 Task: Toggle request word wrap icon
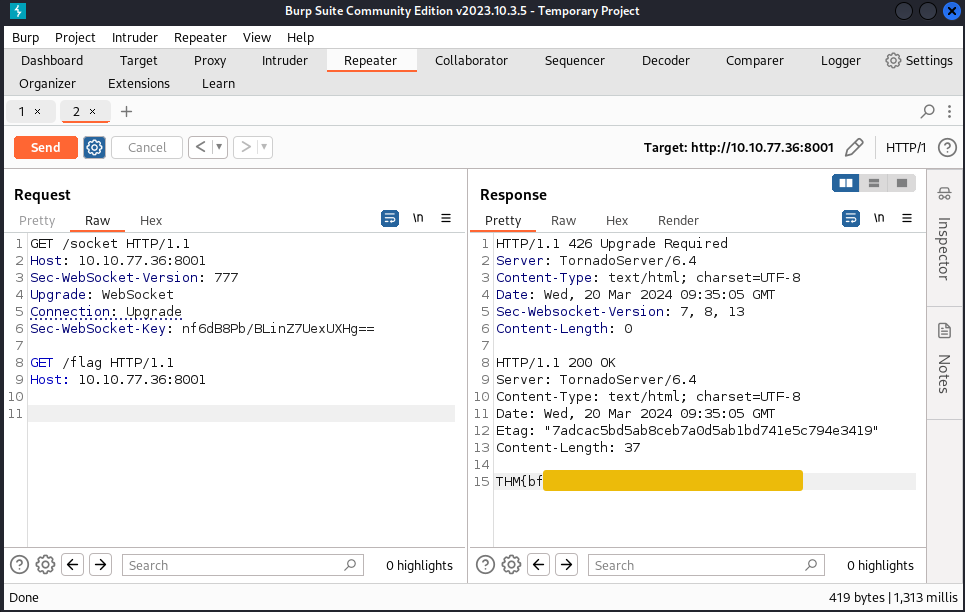click(x=390, y=218)
